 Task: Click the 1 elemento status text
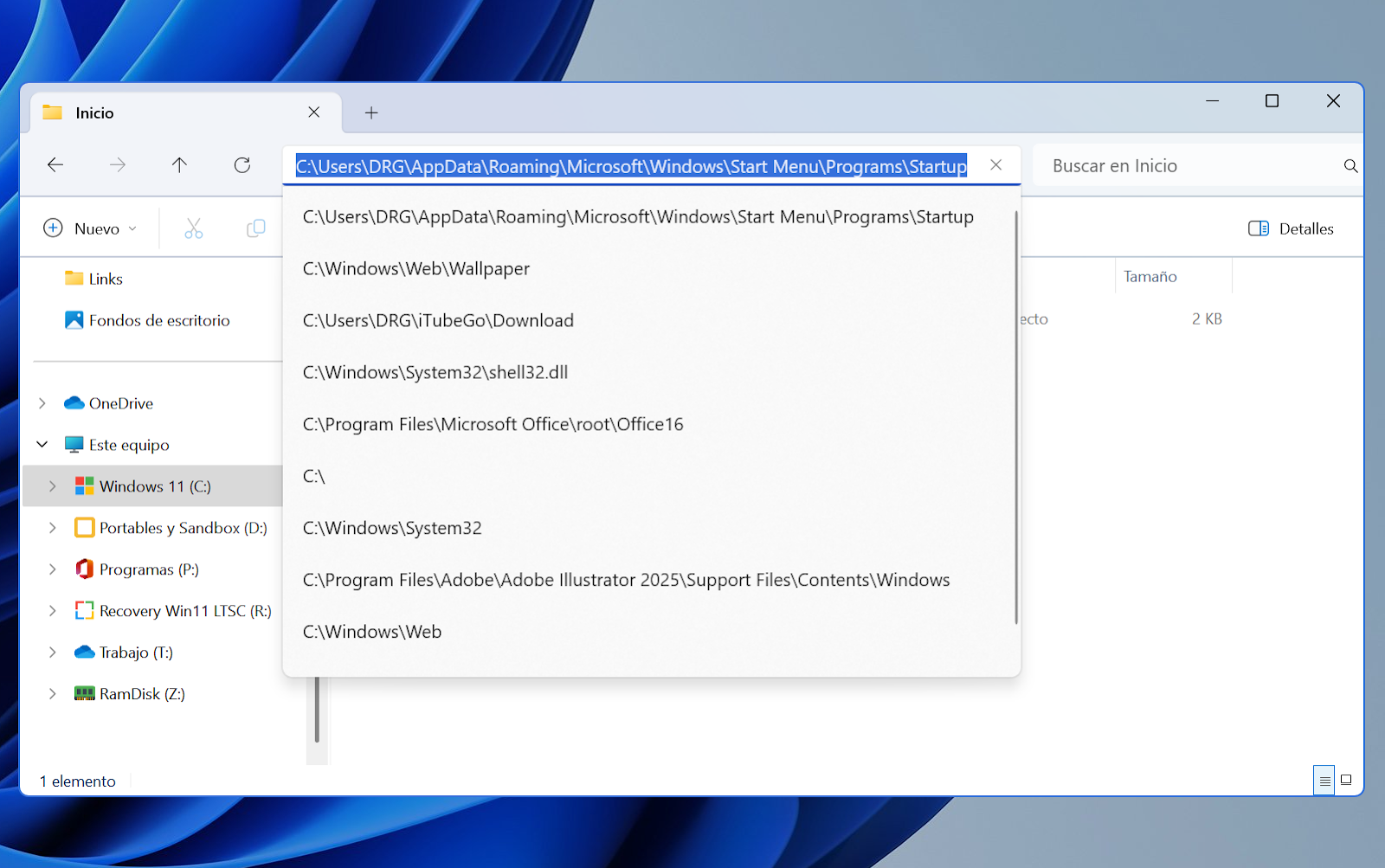point(78,781)
